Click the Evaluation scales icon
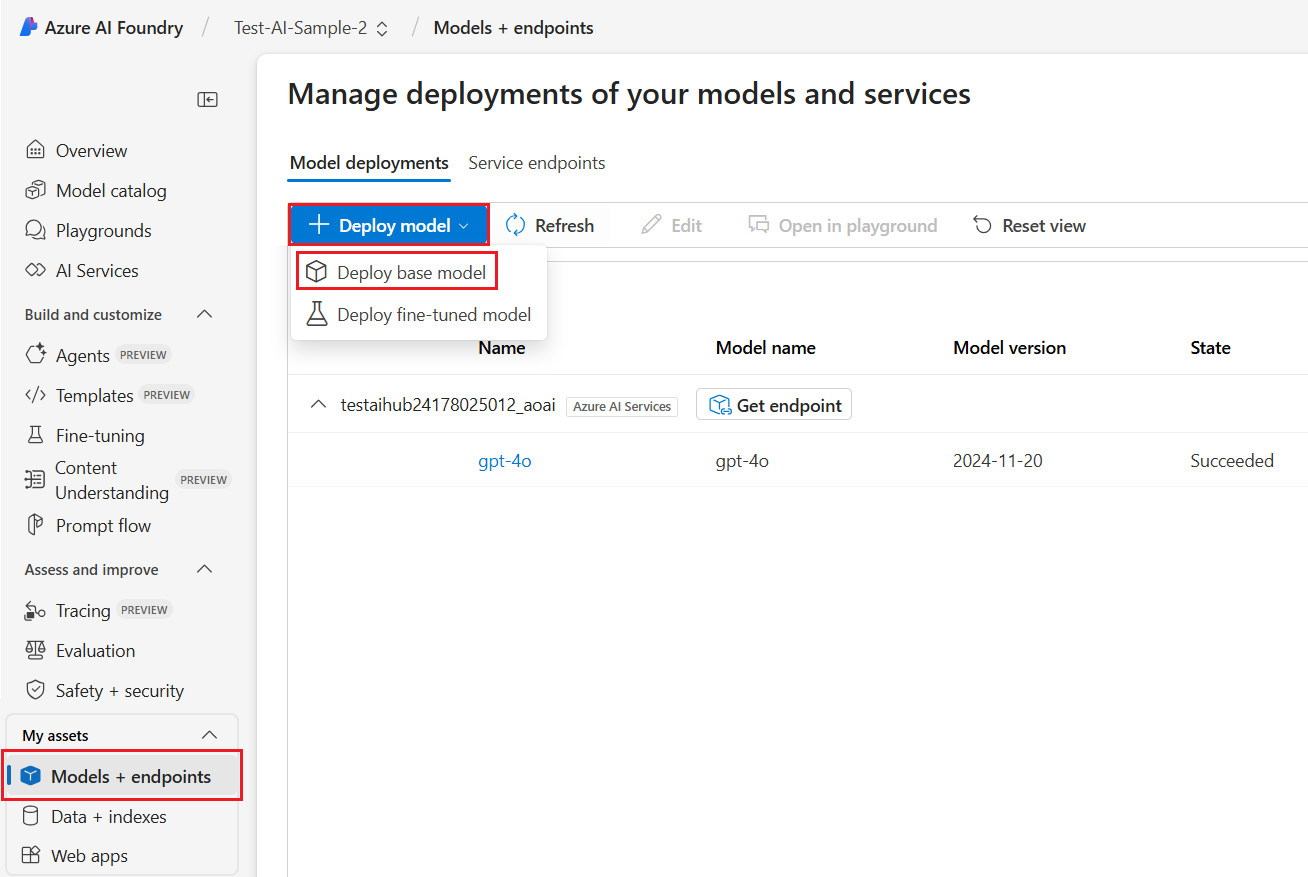The image size is (1308, 877). pyautogui.click(x=35, y=650)
